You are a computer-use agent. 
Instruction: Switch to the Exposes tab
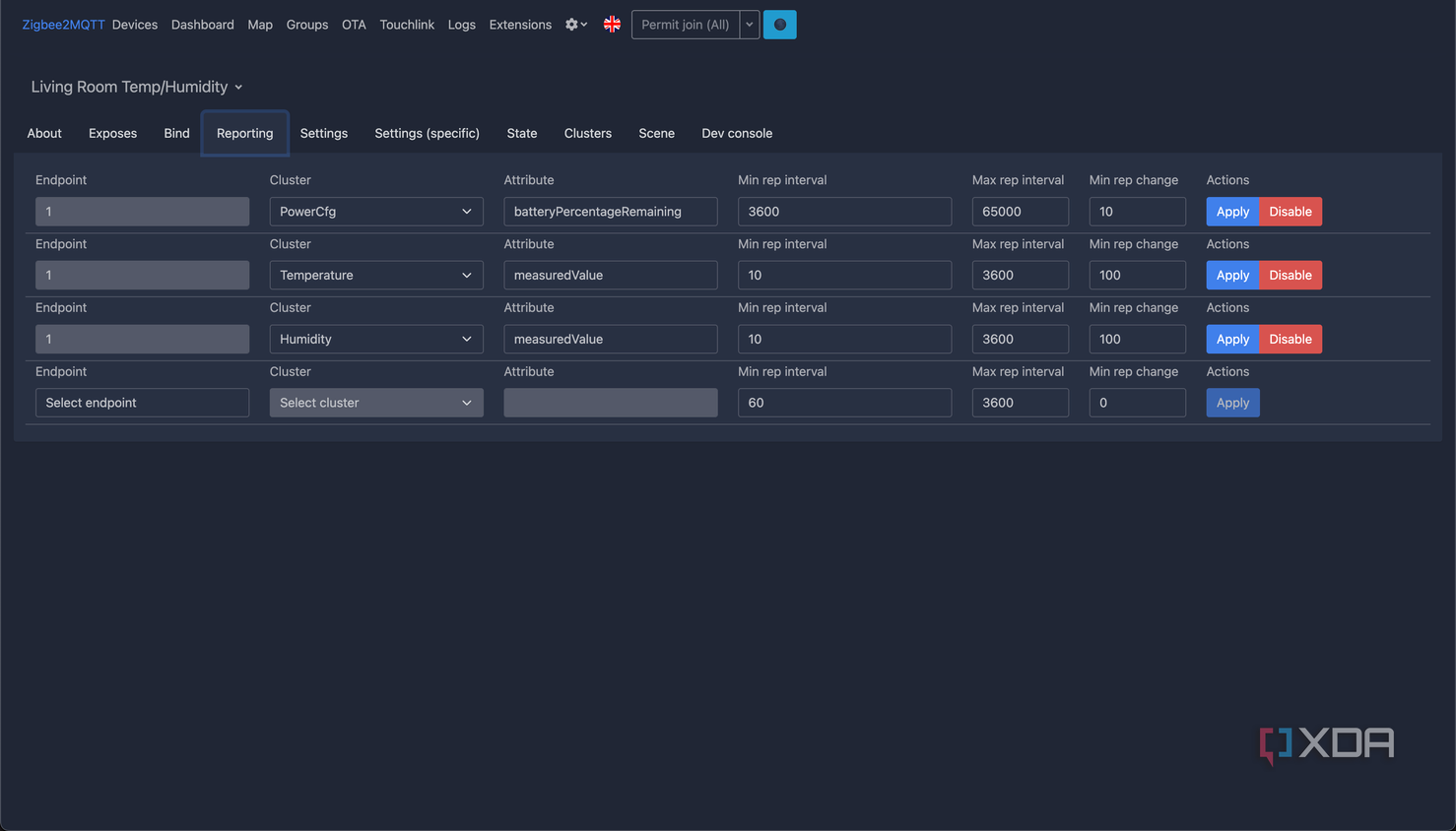coord(113,133)
